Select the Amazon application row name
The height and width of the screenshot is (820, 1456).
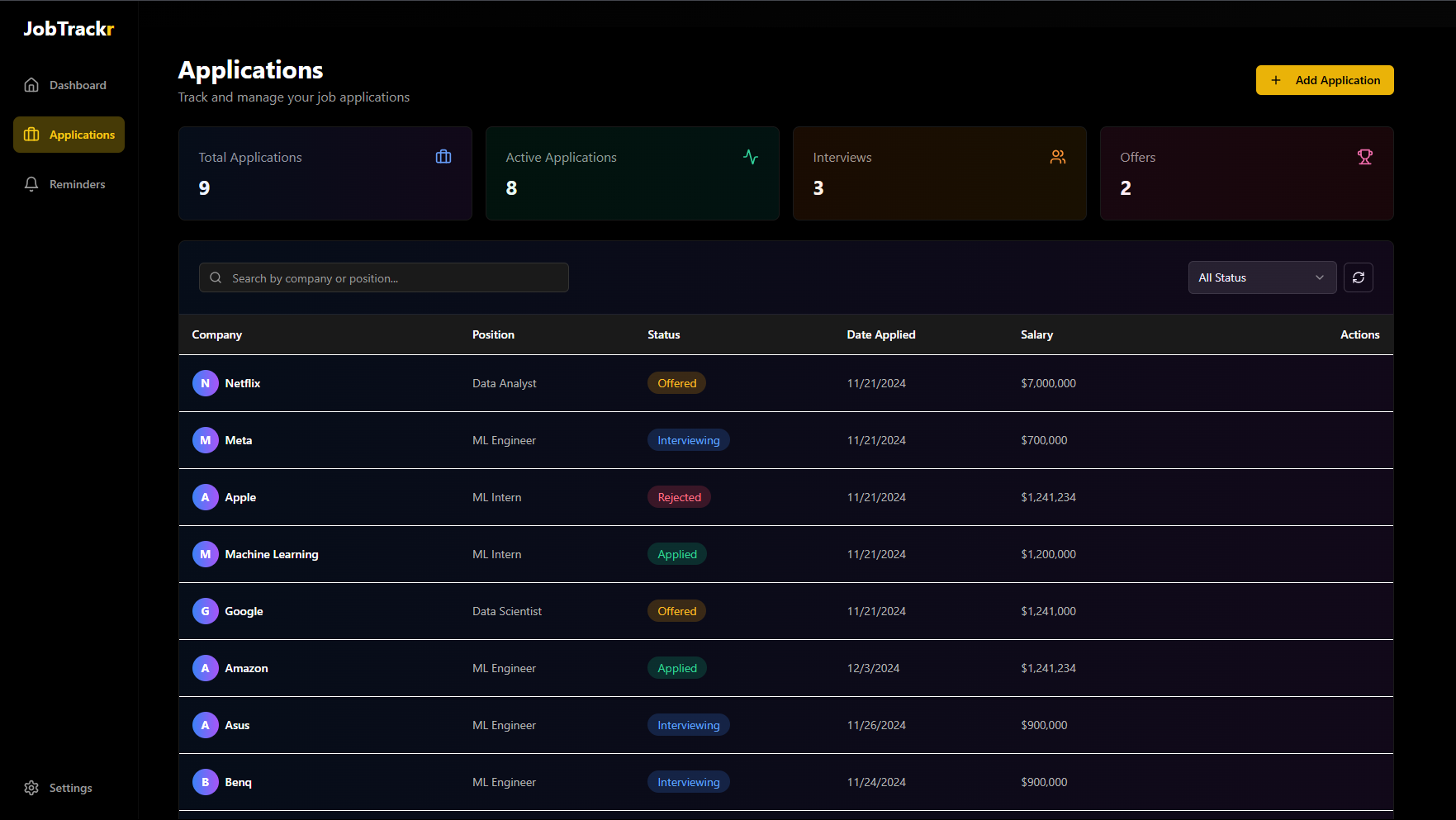[x=246, y=668]
